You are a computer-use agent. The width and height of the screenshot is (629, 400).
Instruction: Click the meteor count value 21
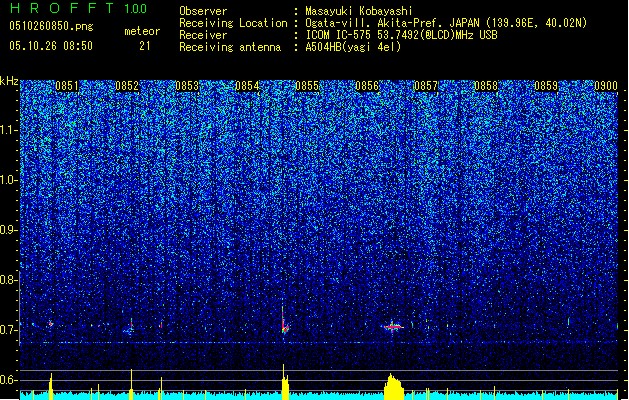[145, 46]
